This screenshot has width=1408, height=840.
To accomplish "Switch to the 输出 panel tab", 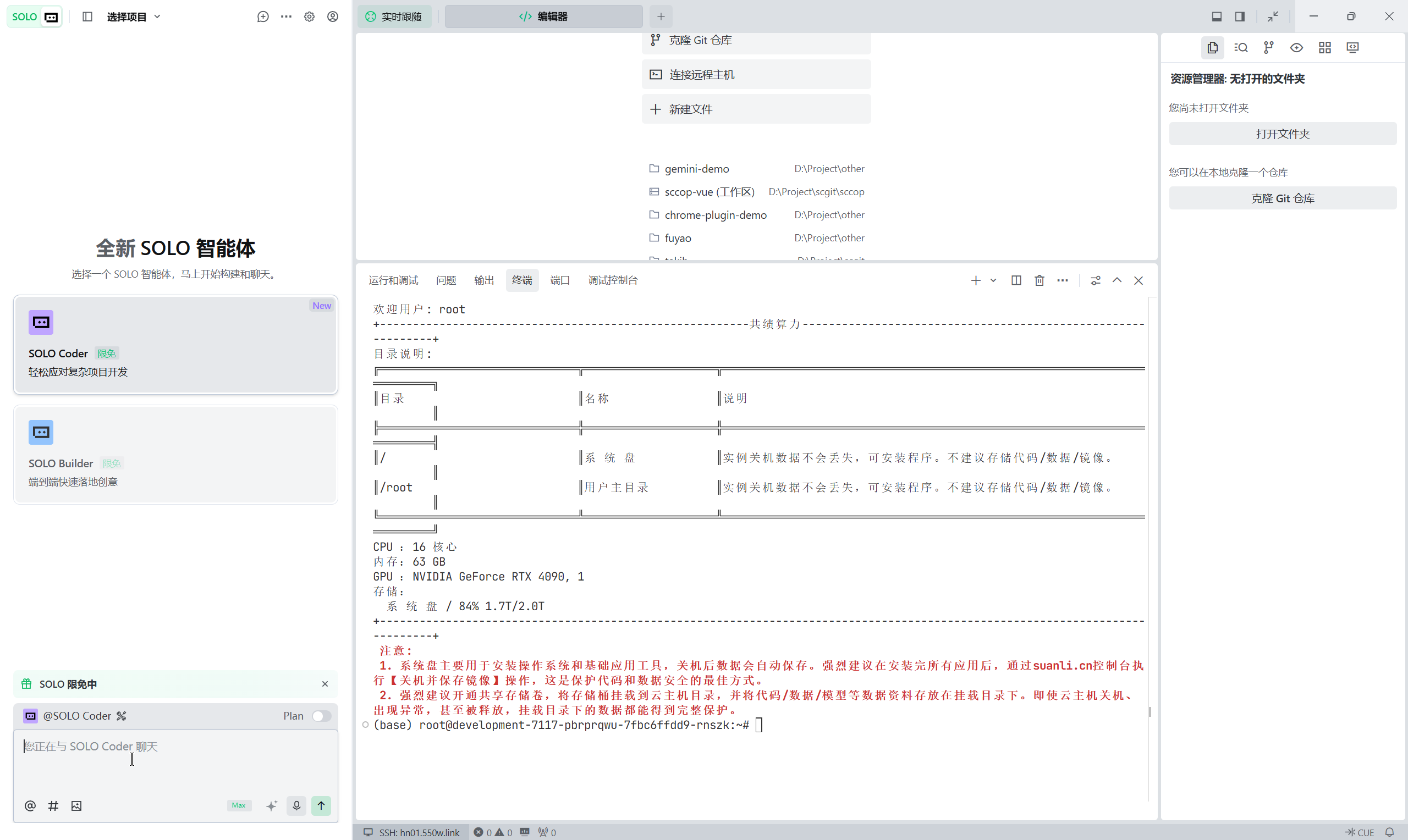I will click(x=483, y=280).
